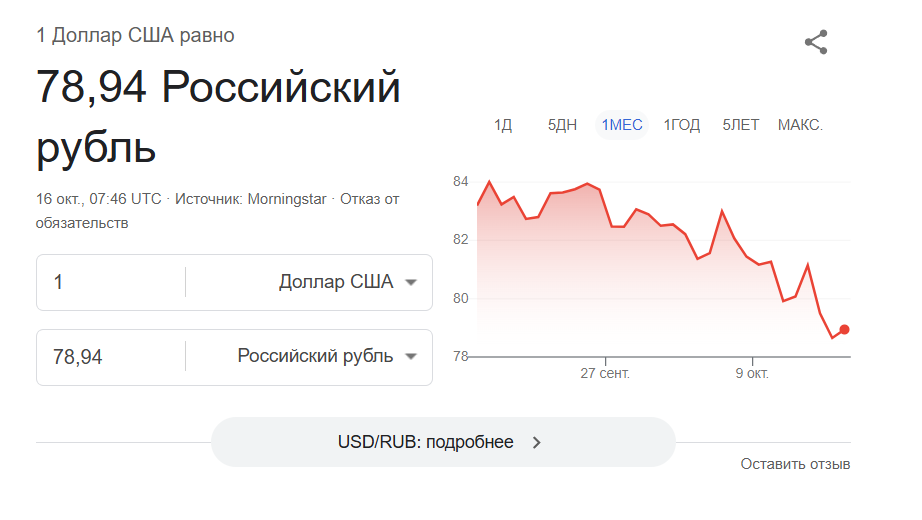This screenshot has height=520, width=922.
Task: Switch chart to 1Д range
Action: pos(503,125)
